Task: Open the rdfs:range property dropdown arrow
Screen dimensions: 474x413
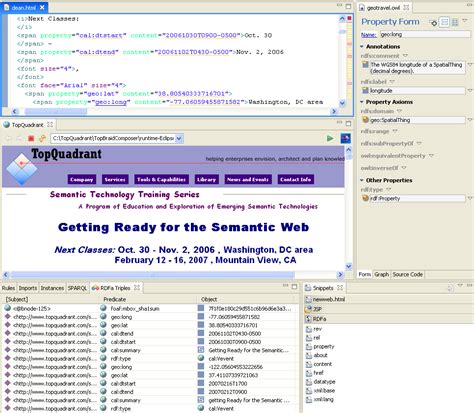Action: point(395,131)
